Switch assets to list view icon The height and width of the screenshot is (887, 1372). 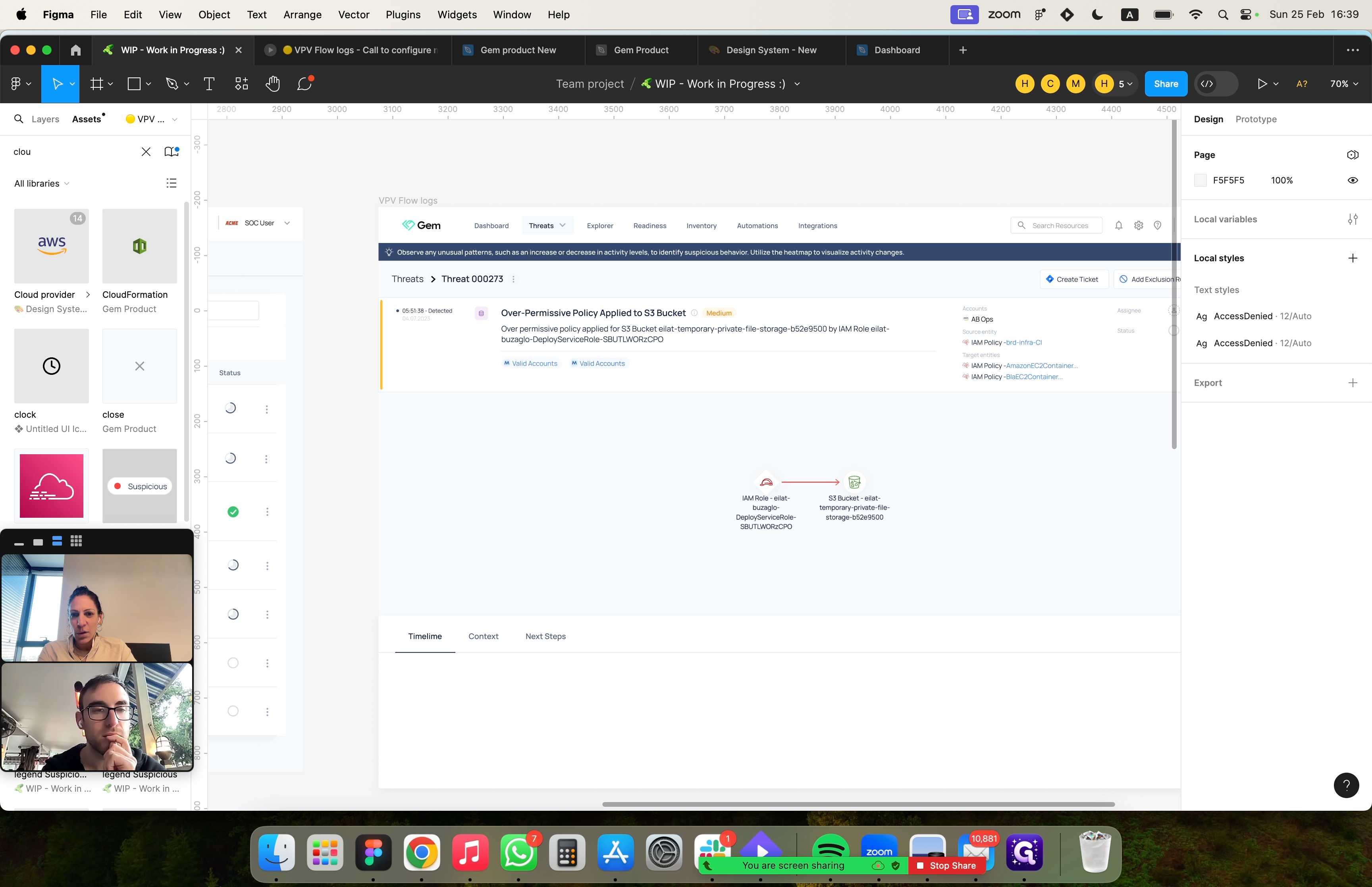pos(171,183)
